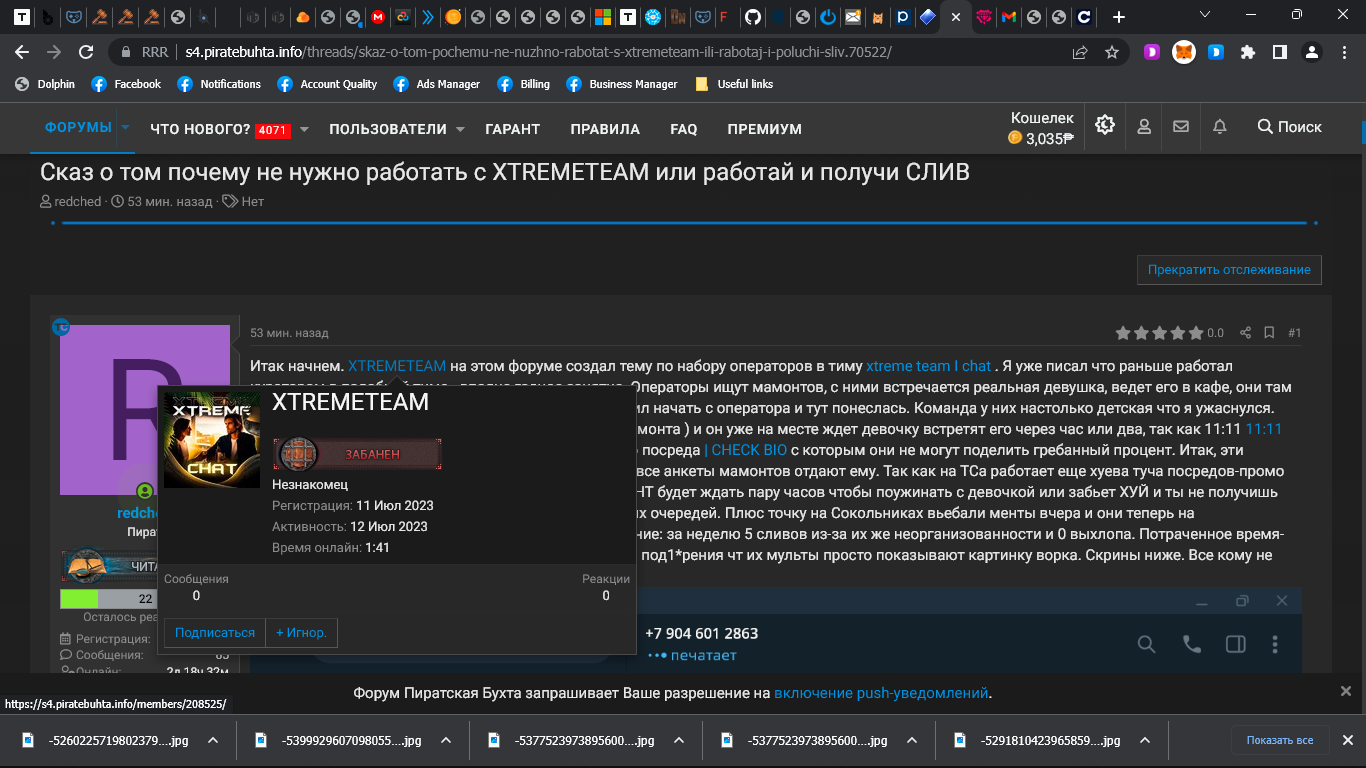Rate the thread with the third star
This screenshot has height=768, width=1366.
click(x=1160, y=333)
